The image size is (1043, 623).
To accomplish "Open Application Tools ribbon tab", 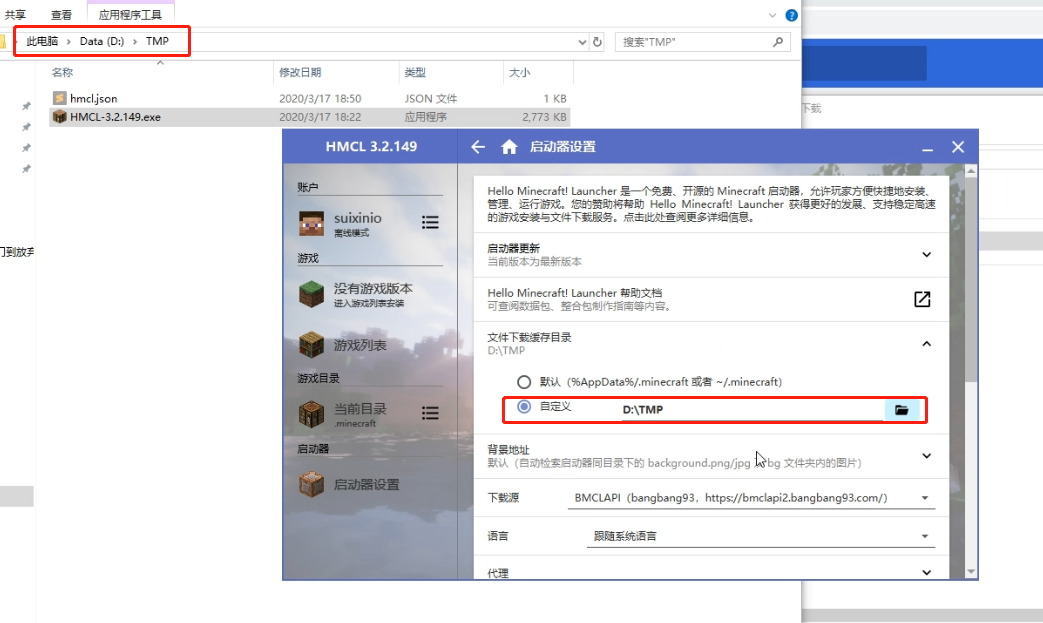I will (x=130, y=15).
